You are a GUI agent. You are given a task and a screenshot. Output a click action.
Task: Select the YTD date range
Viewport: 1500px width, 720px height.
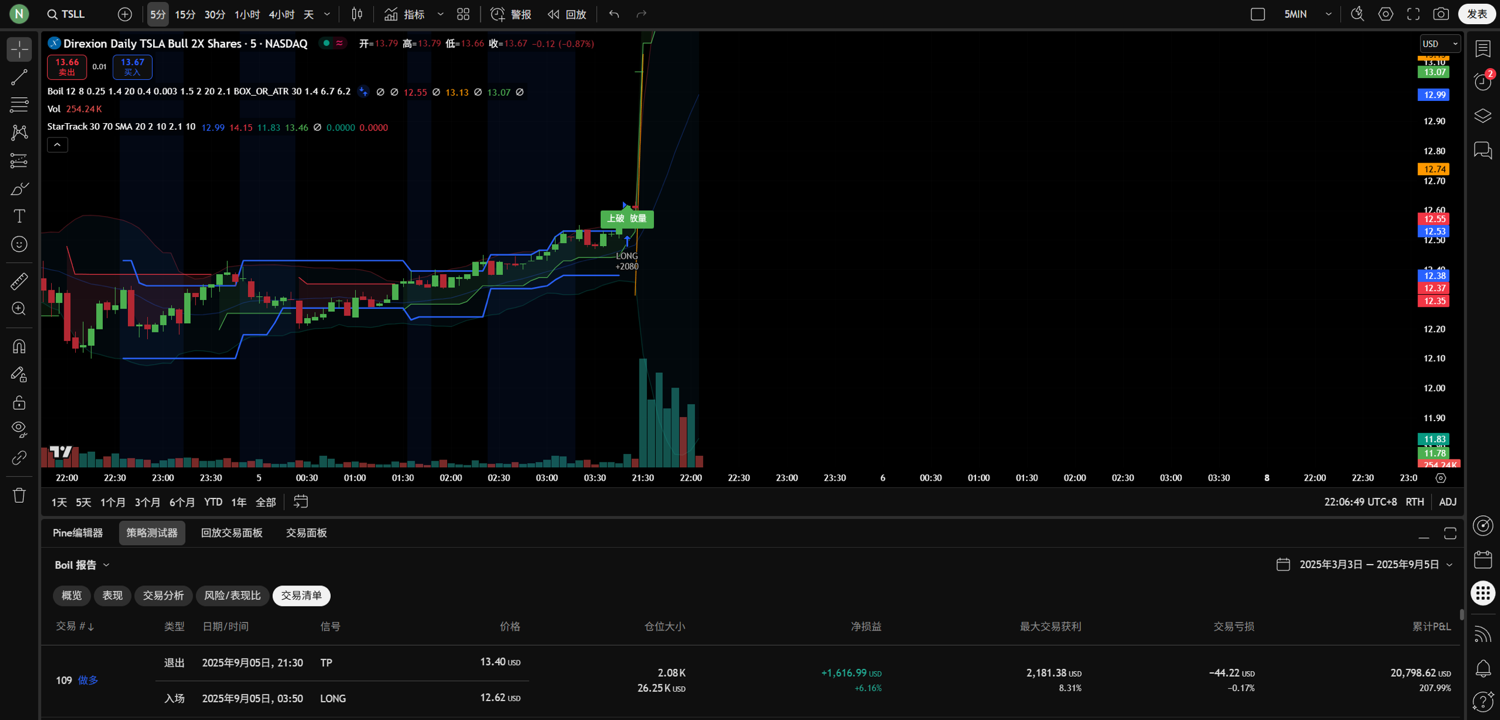click(x=213, y=502)
